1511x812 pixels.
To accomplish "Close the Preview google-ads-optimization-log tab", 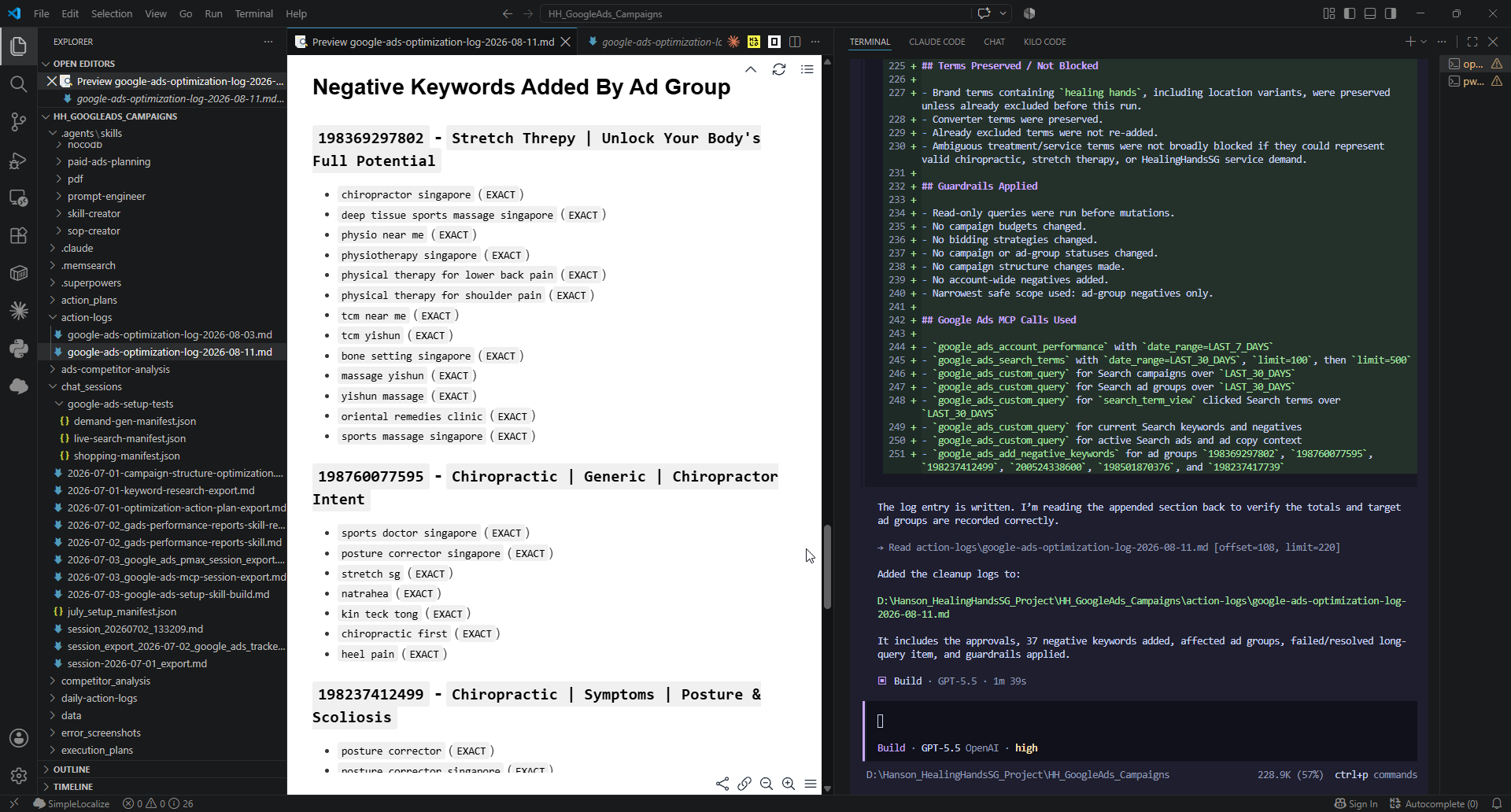I will (x=565, y=42).
